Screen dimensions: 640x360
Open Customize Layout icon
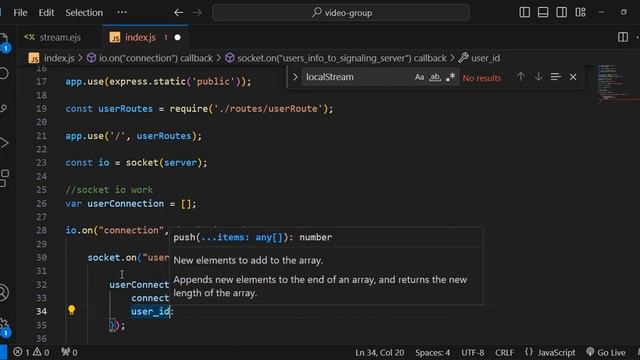click(580, 12)
